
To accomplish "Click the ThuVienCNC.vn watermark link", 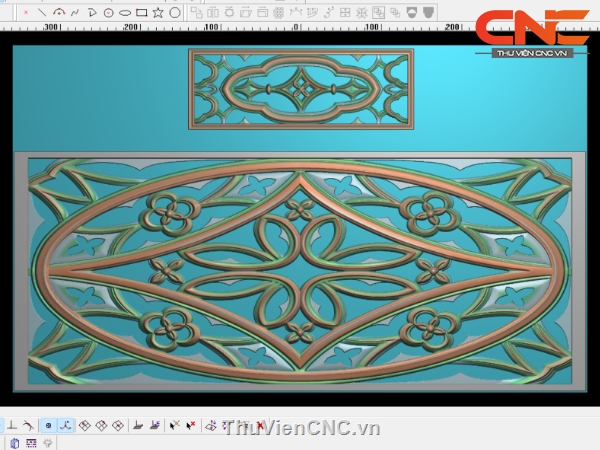I will [302, 428].
